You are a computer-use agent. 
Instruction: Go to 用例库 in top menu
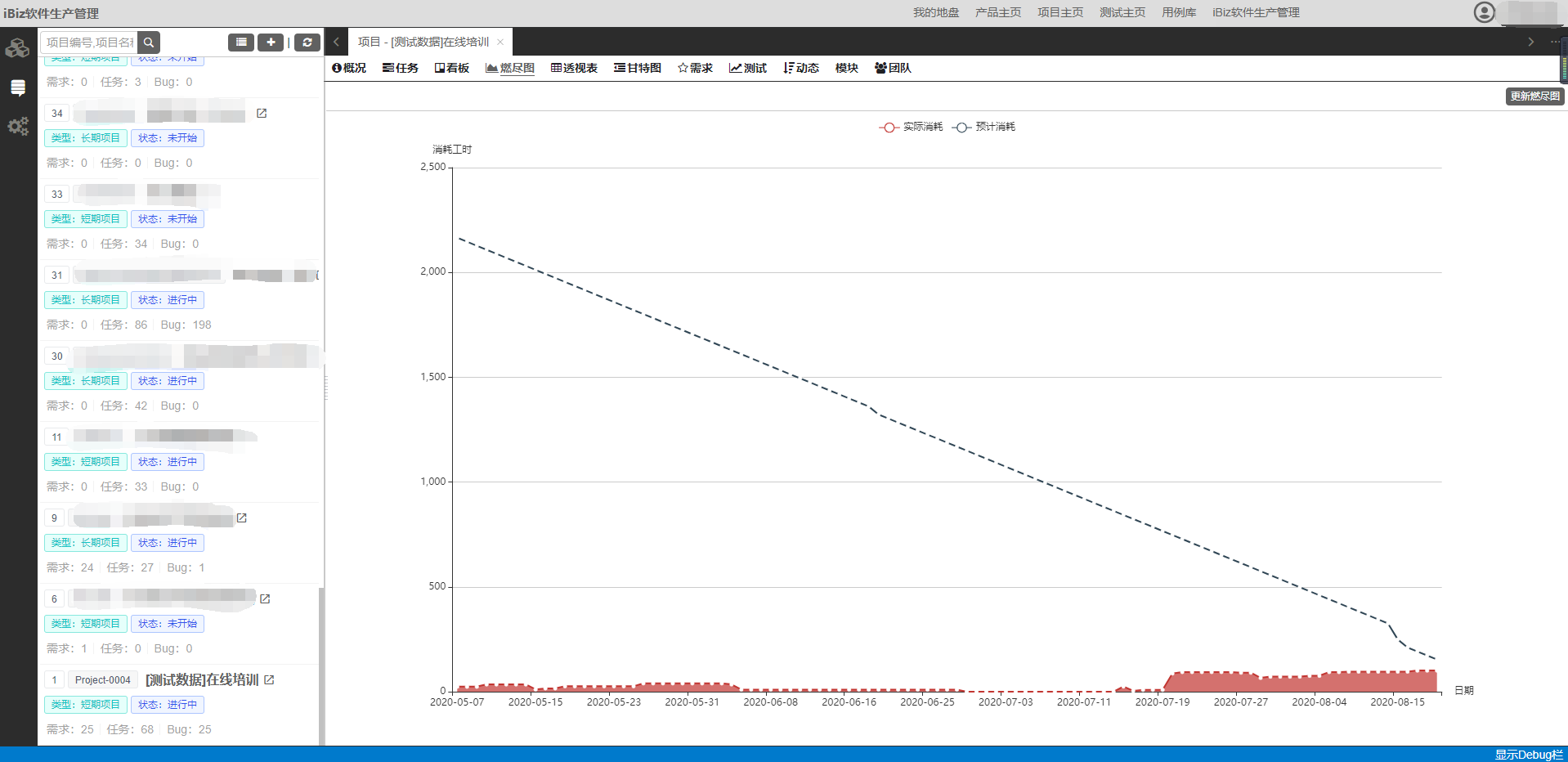1179,12
